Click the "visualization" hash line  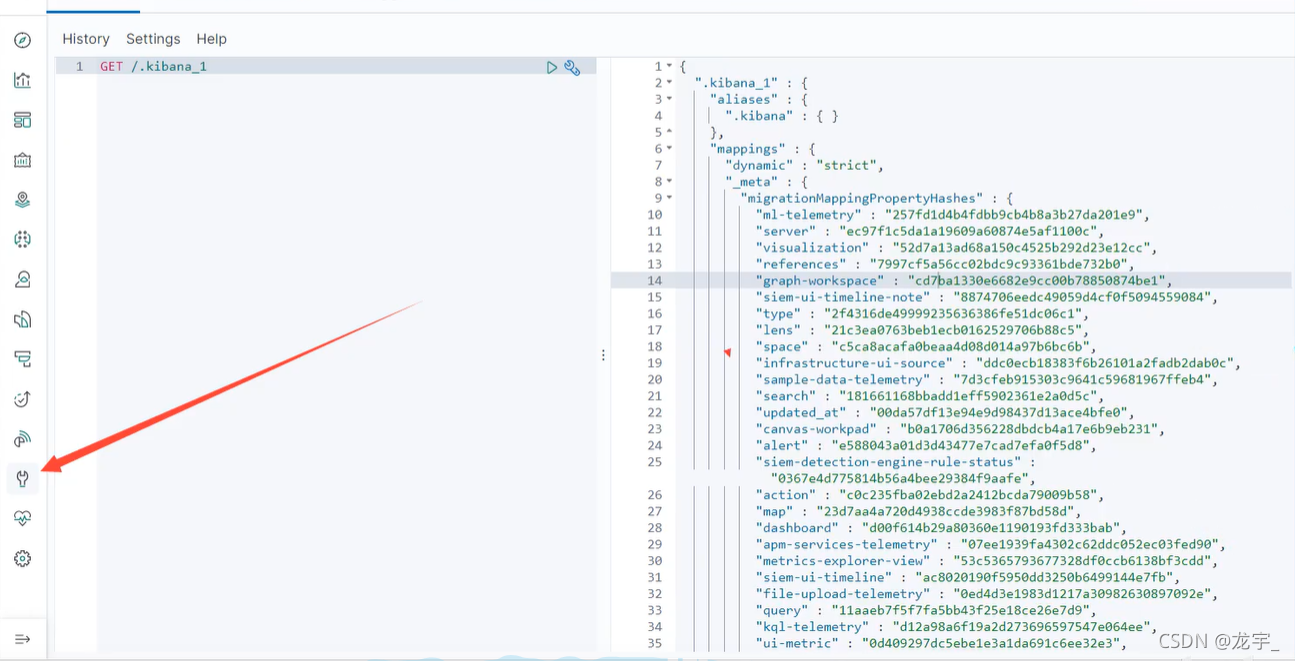pyautogui.click(x=956, y=248)
